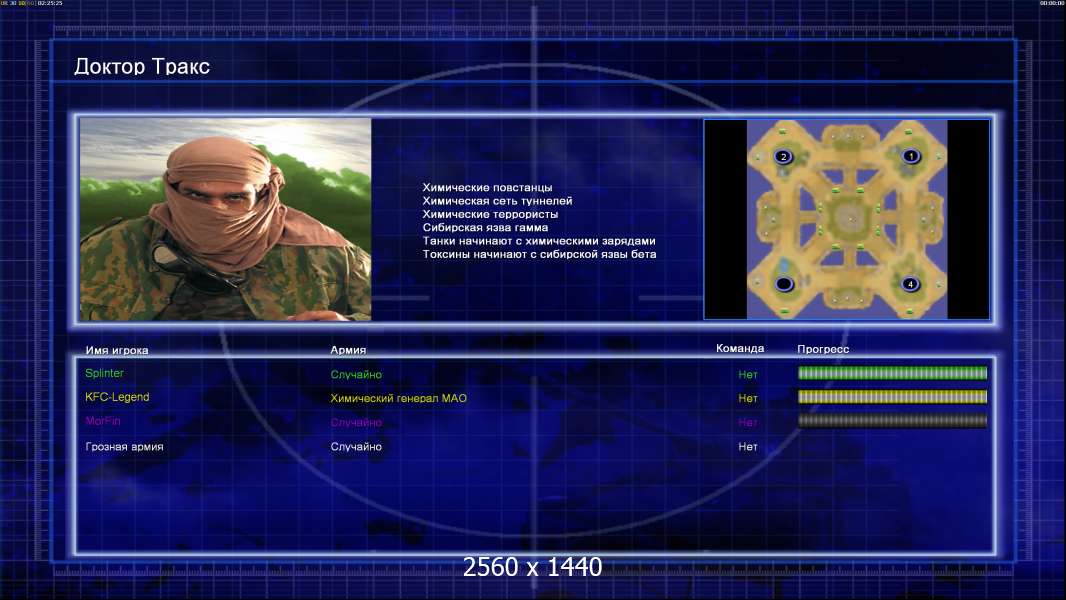Image resolution: width=1066 pixels, height=600 pixels.
Task: Click Грозная армия's team value 'Нет'
Action: click(748, 446)
